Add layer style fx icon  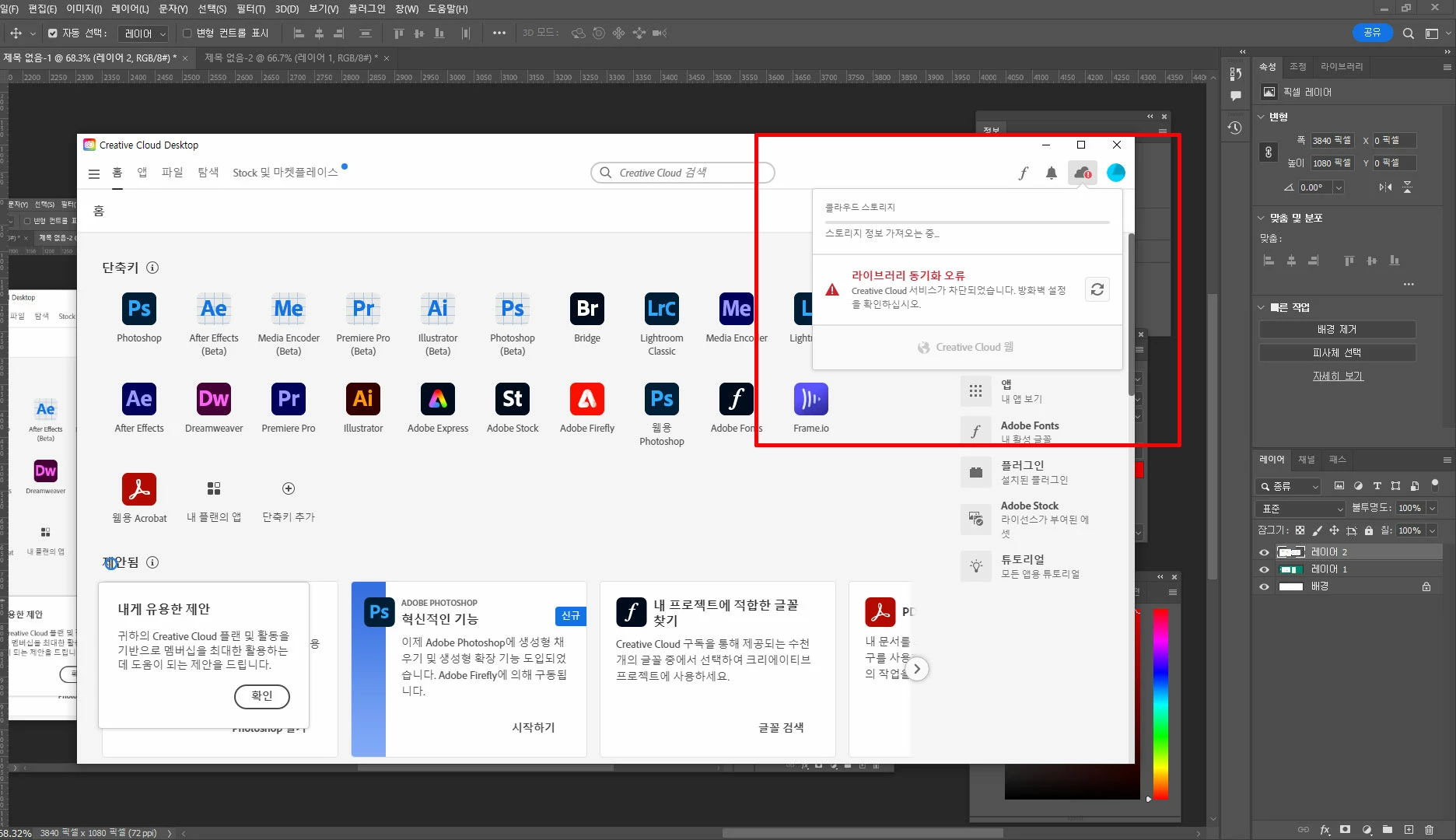tap(1325, 830)
